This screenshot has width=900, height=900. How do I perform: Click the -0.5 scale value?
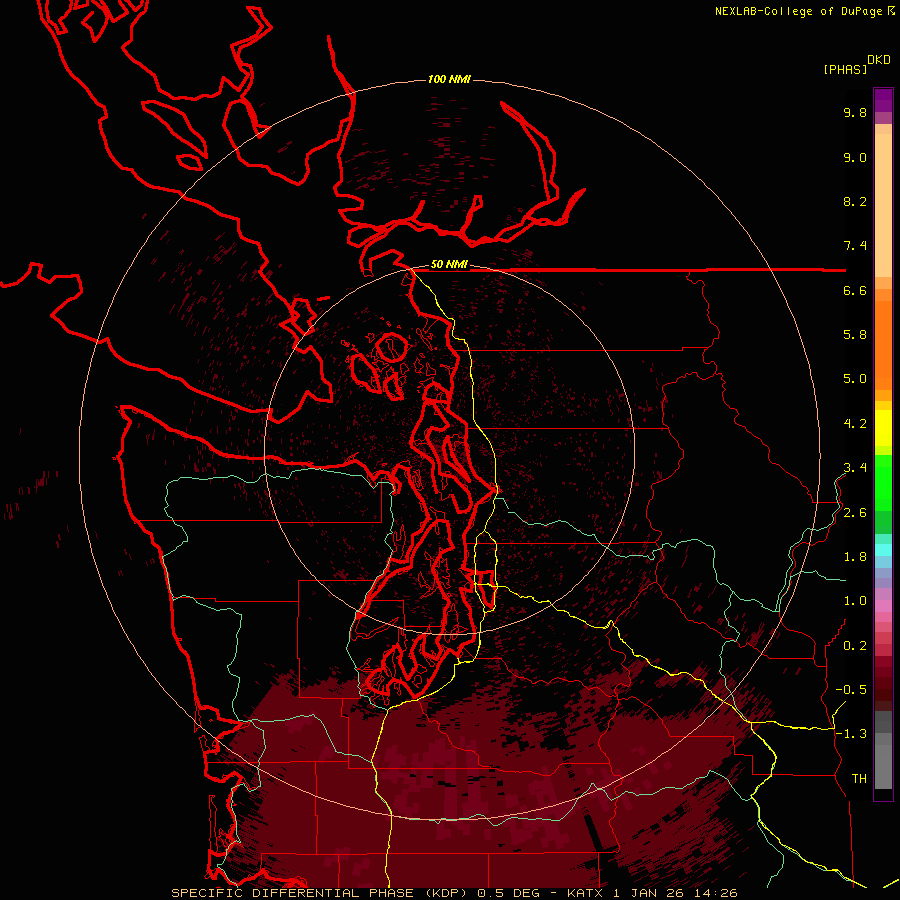[x=851, y=690]
